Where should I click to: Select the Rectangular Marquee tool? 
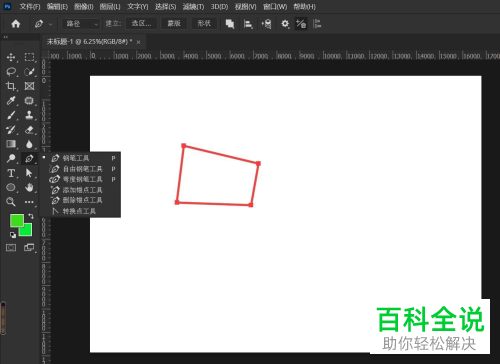(29, 57)
